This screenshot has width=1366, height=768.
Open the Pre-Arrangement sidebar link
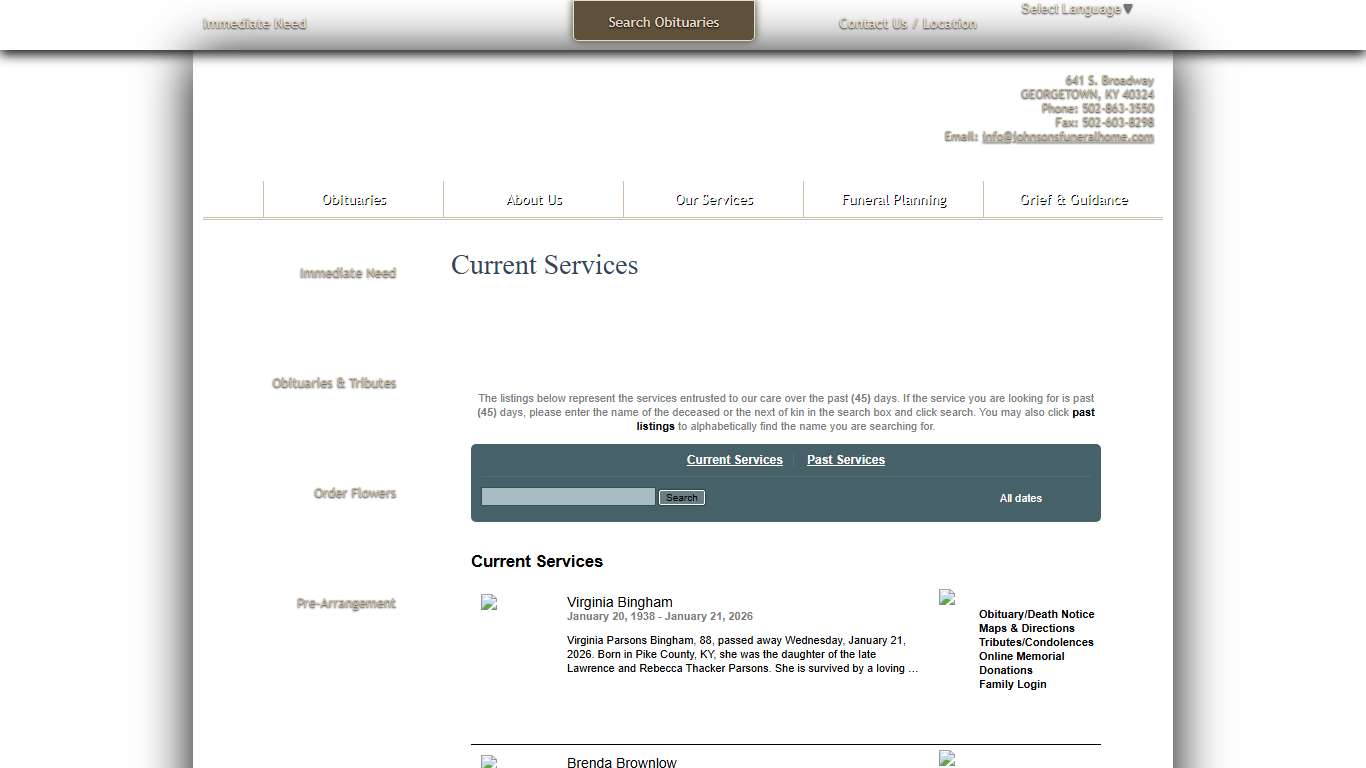tap(346, 603)
